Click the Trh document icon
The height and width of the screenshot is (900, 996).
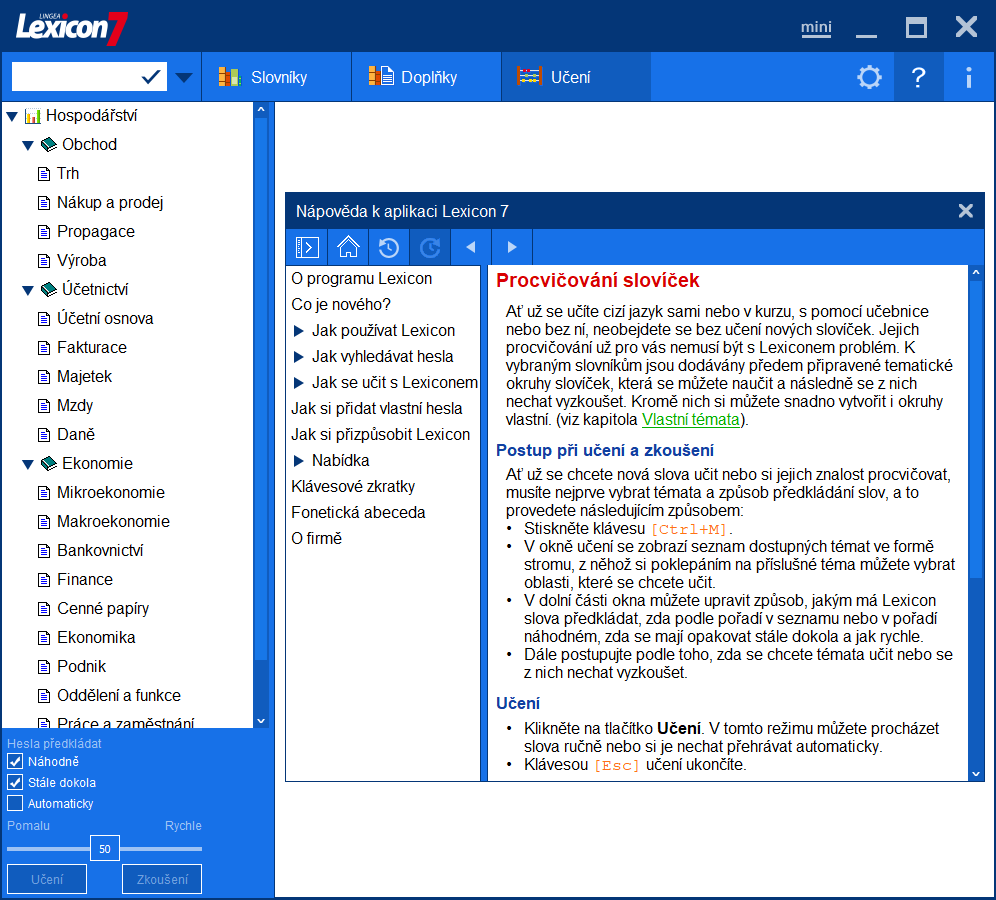[x=44, y=174]
